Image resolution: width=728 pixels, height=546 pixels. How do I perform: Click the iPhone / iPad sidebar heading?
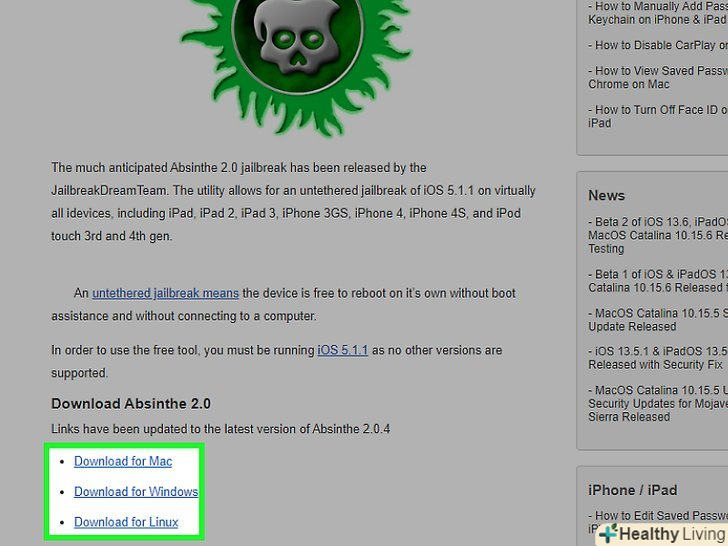(632, 490)
